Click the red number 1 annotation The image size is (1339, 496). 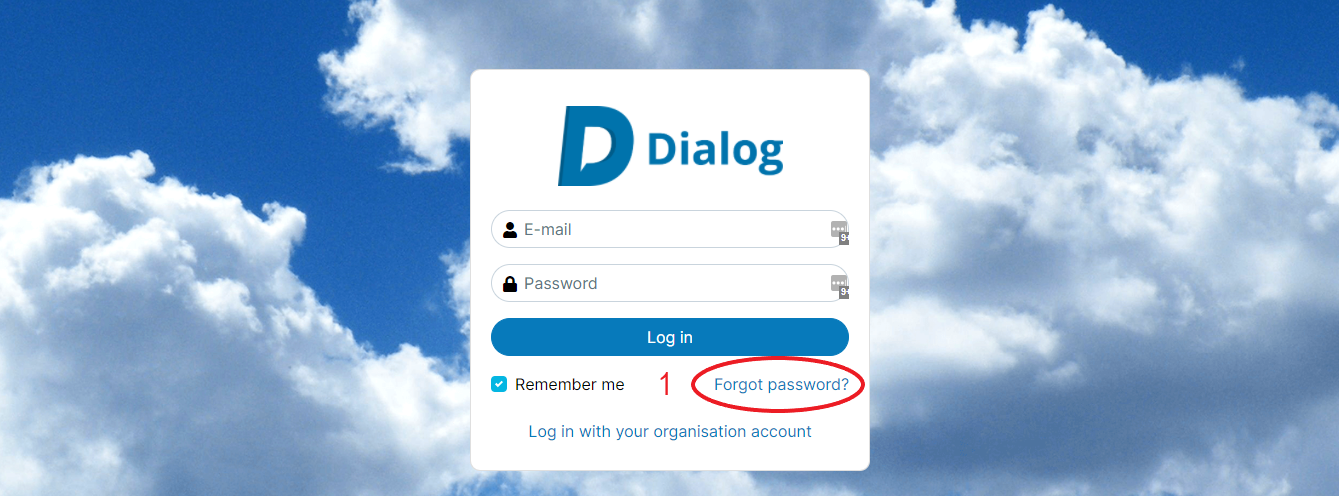click(666, 385)
